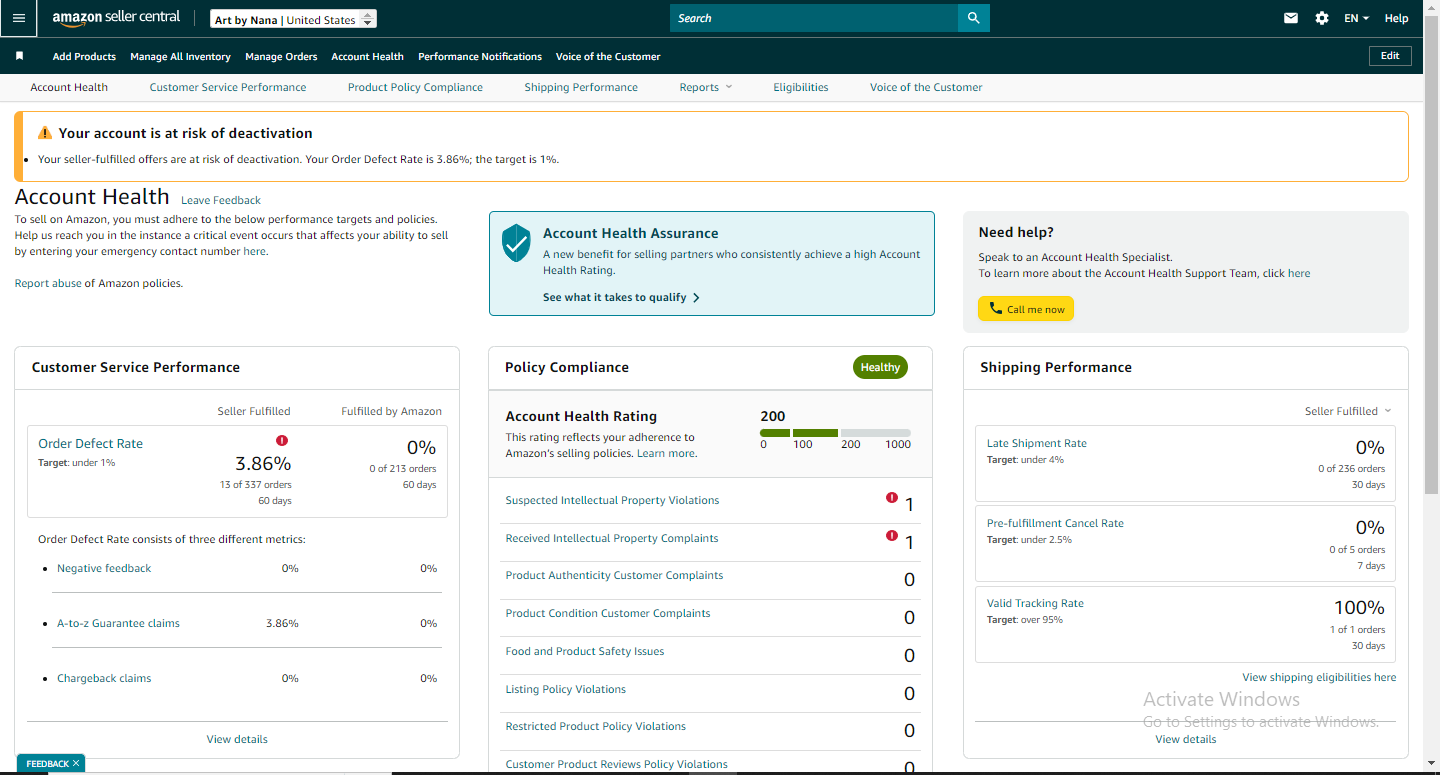Click the Valid Tracking Rate link
Viewport: 1440px width, 775px height.
tap(1035, 603)
